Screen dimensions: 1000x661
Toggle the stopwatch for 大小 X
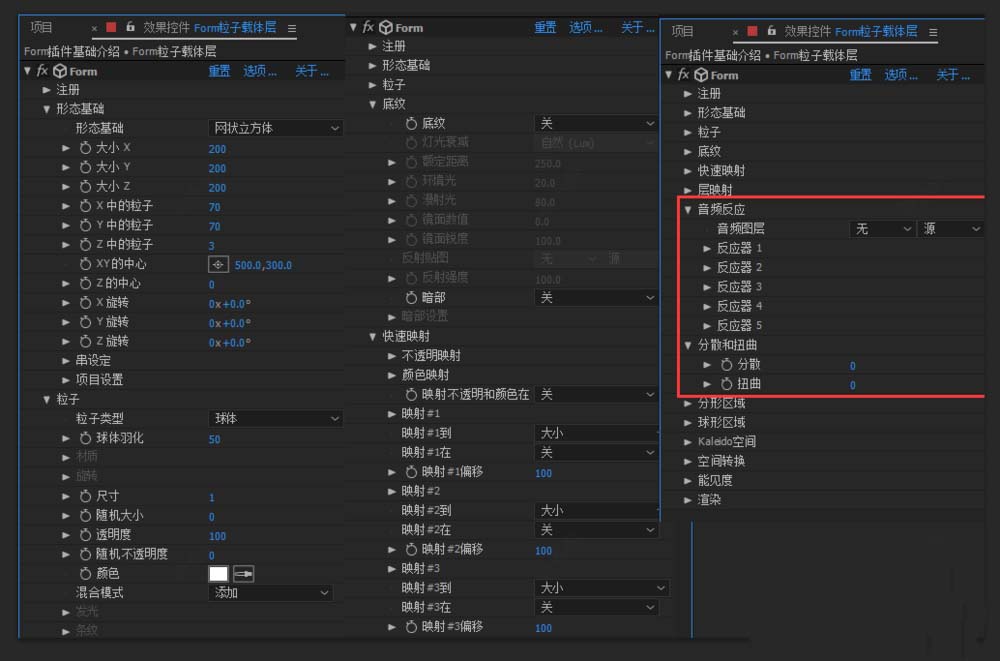(85, 148)
